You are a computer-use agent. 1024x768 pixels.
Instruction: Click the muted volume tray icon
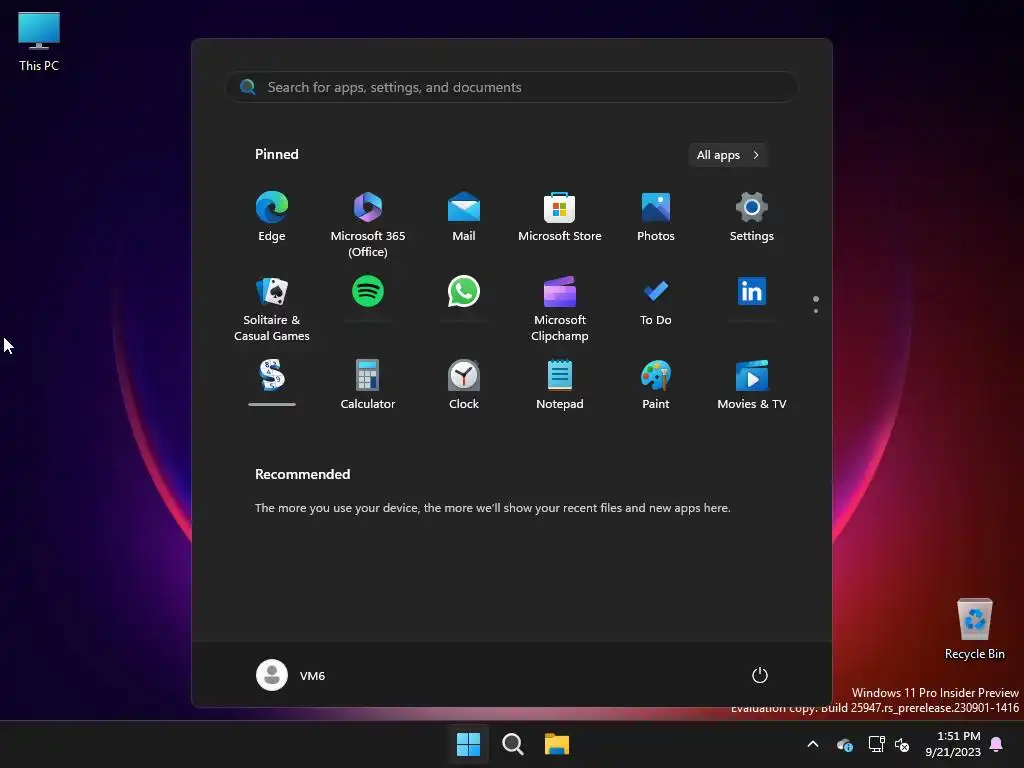click(x=902, y=744)
